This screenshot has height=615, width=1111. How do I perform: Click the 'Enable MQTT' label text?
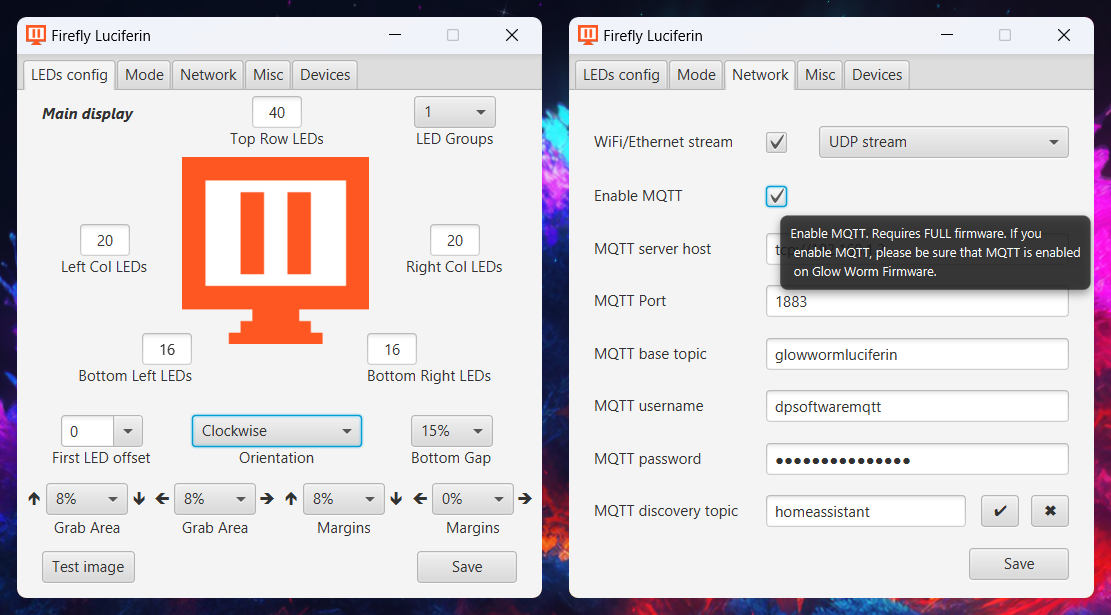pyautogui.click(x=638, y=196)
